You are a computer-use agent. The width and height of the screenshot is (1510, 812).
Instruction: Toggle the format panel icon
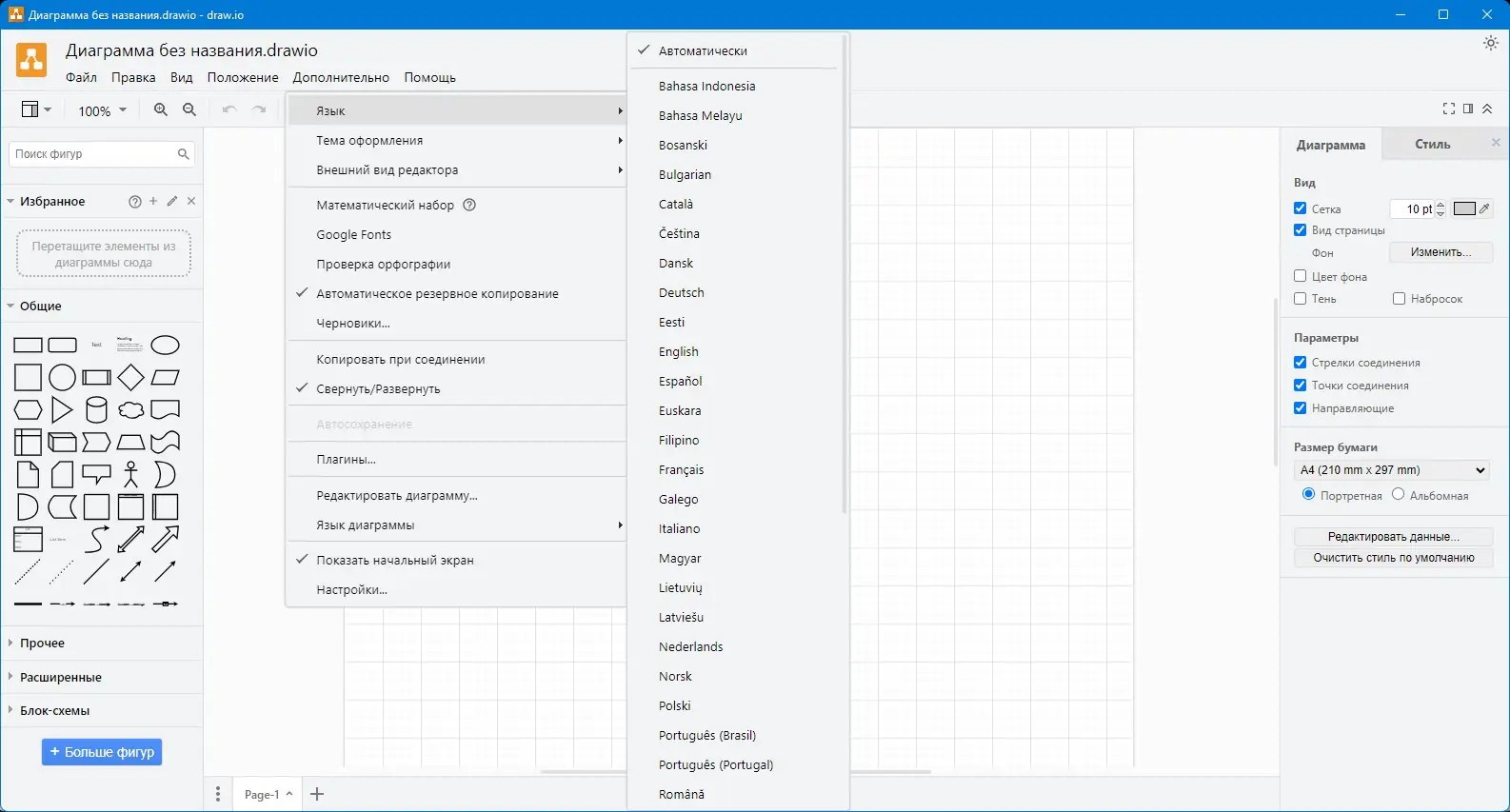click(x=1468, y=109)
